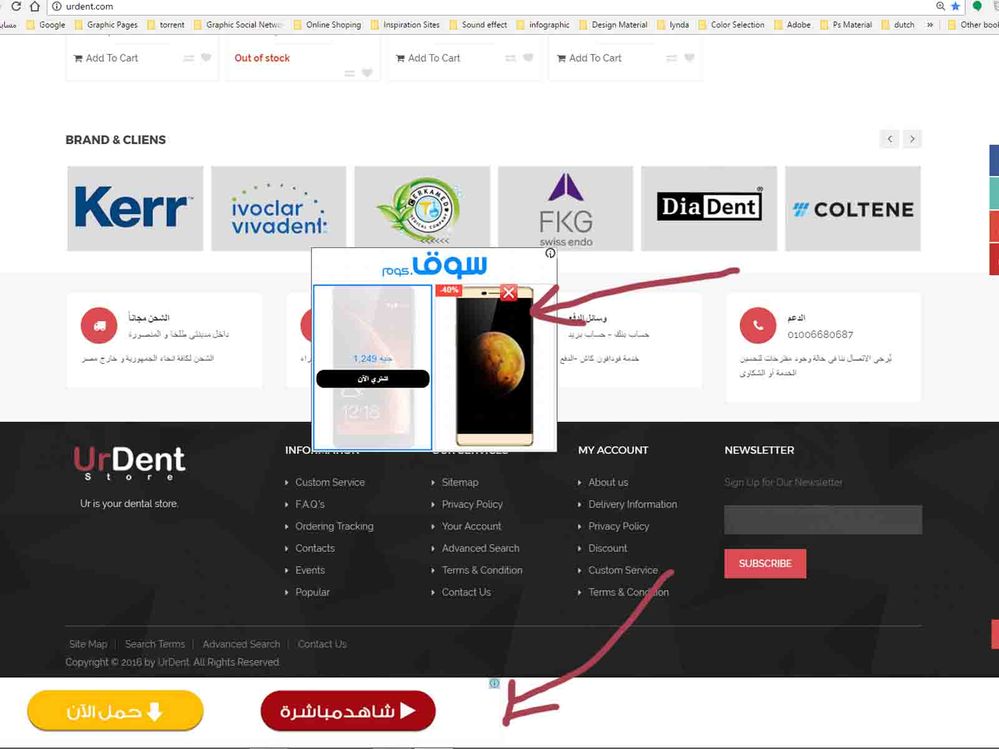Image resolution: width=999 pixels, height=749 pixels.
Task: Add first product to wishlist heart icon
Action: point(206,58)
